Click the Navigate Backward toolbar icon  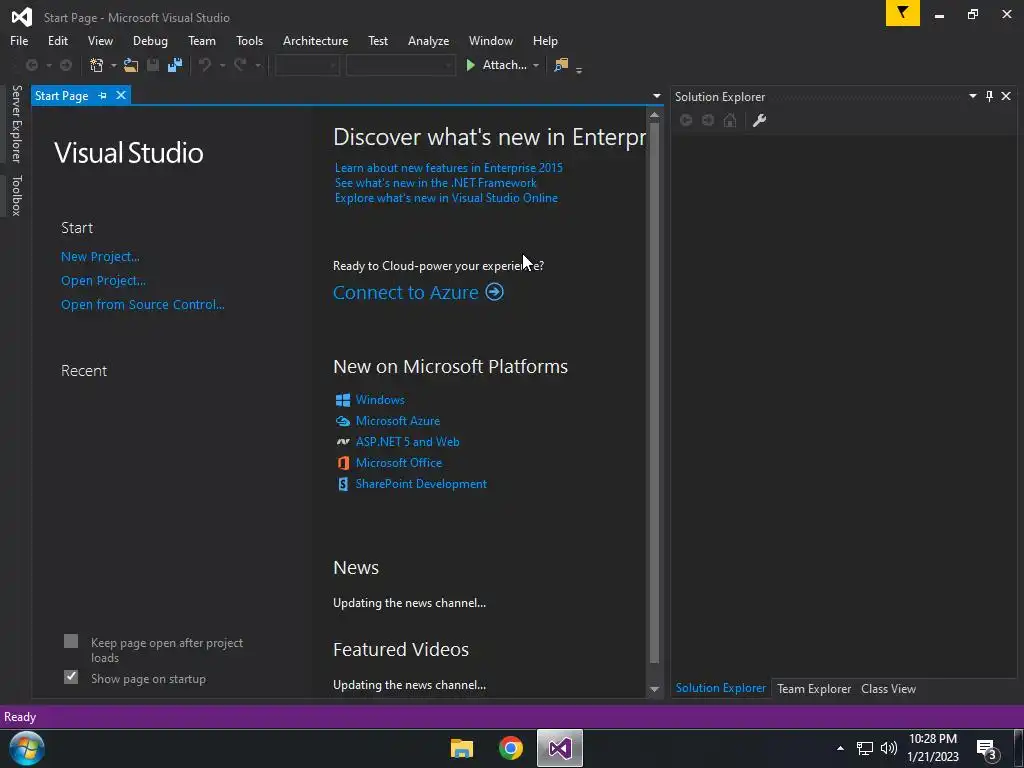coord(31,65)
